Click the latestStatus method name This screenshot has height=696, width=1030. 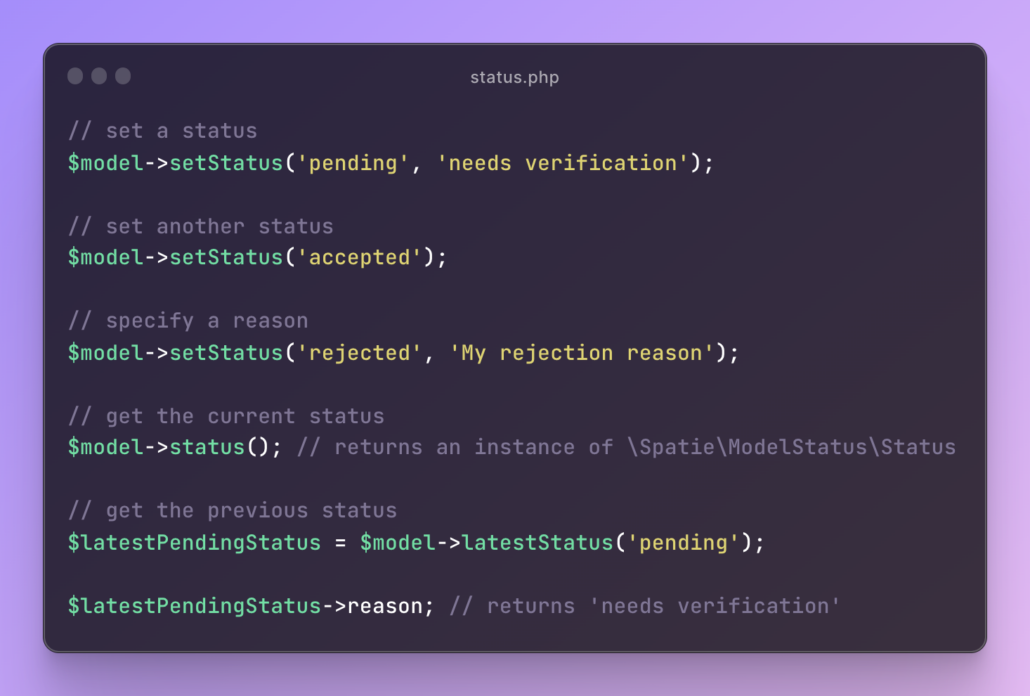(x=537, y=543)
